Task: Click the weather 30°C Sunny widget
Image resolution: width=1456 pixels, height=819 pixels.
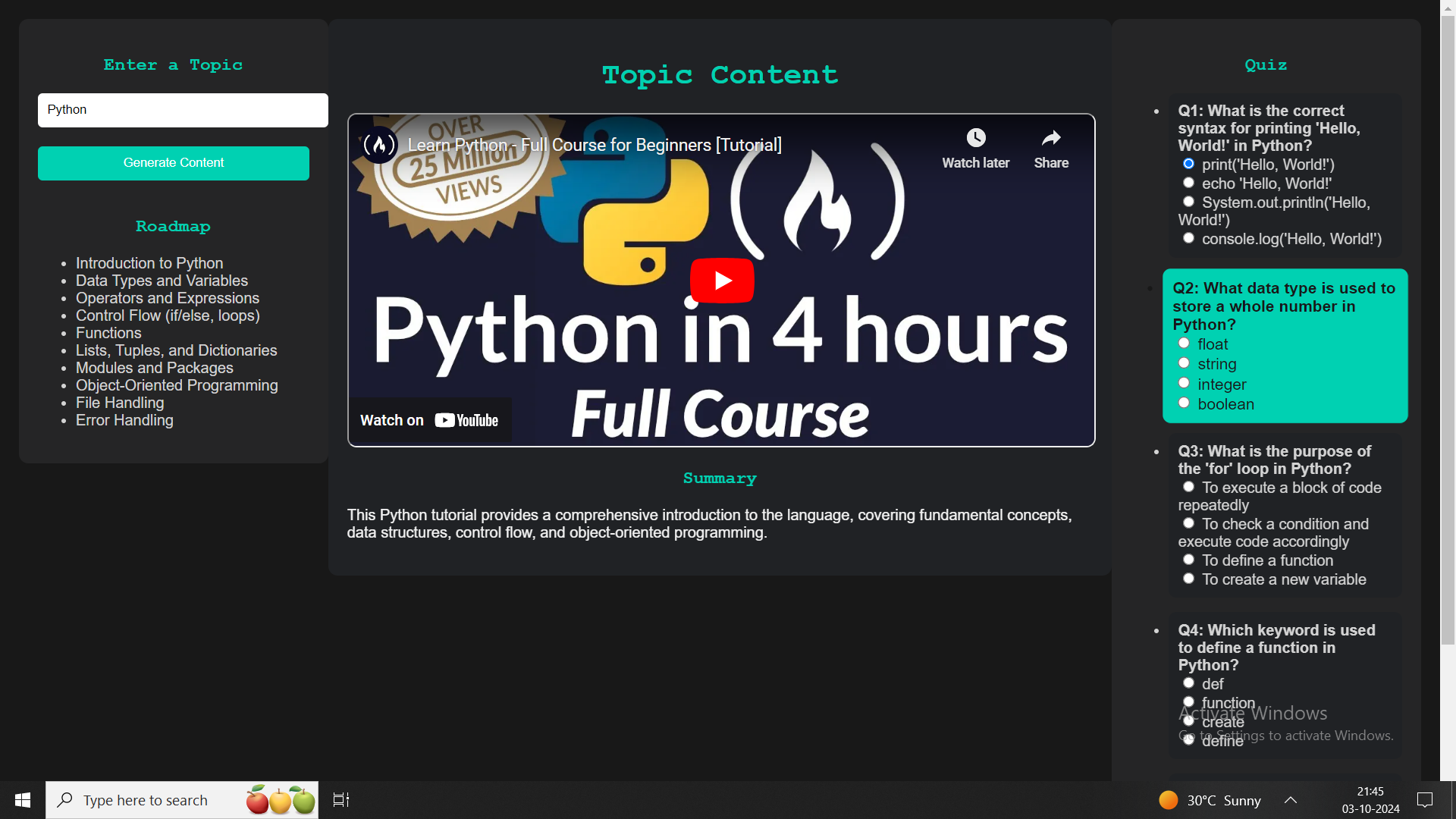Action: point(1210,800)
